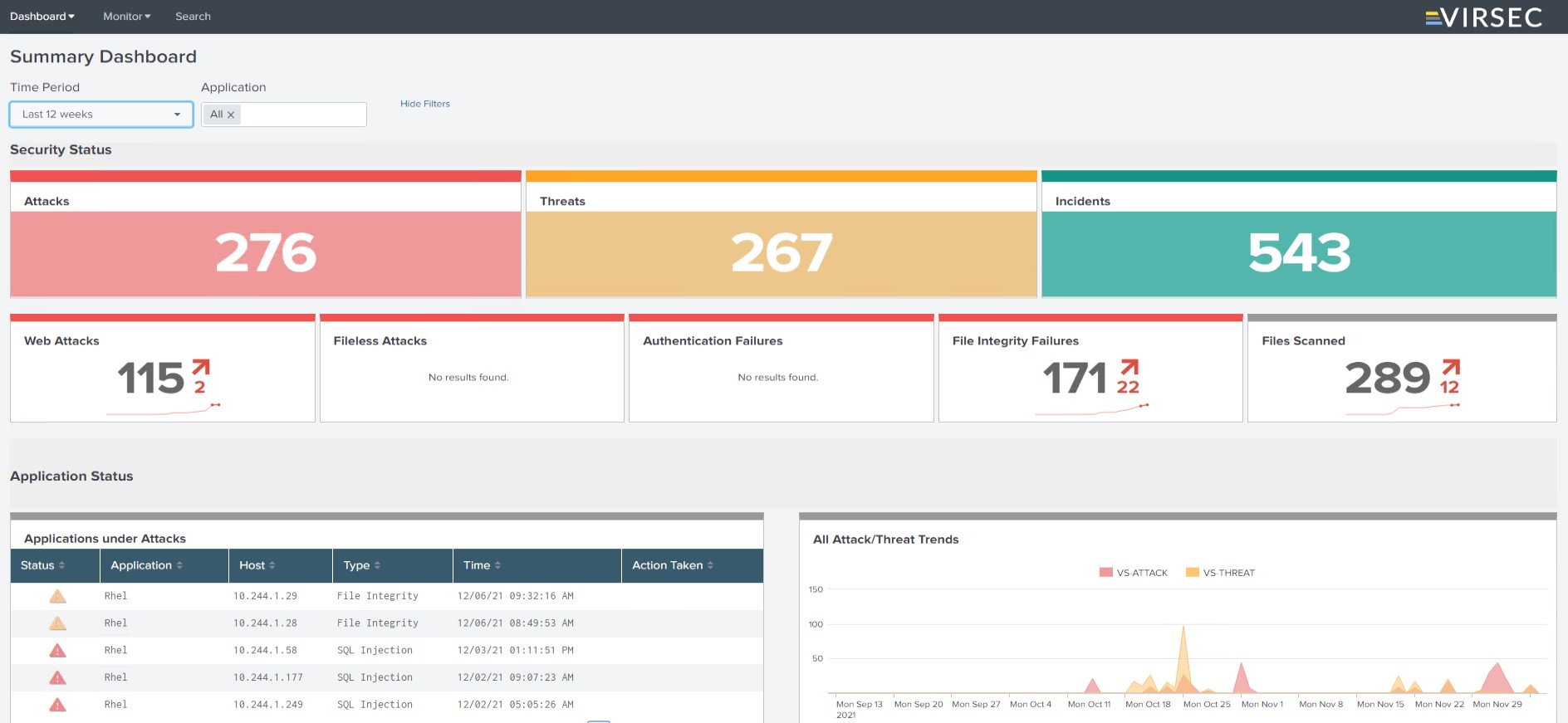Click the red alert icon for host 10.244.1.249
This screenshot has height=723, width=1568.
pos(57,705)
